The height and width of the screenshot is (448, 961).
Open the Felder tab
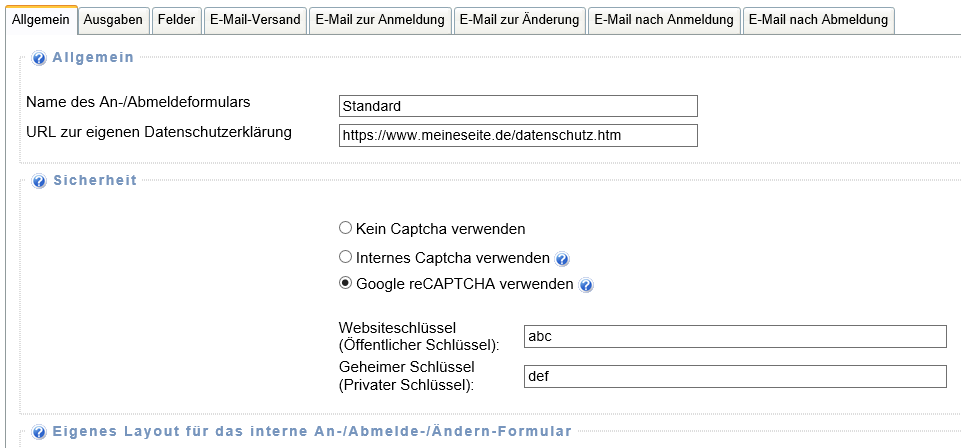(x=176, y=20)
